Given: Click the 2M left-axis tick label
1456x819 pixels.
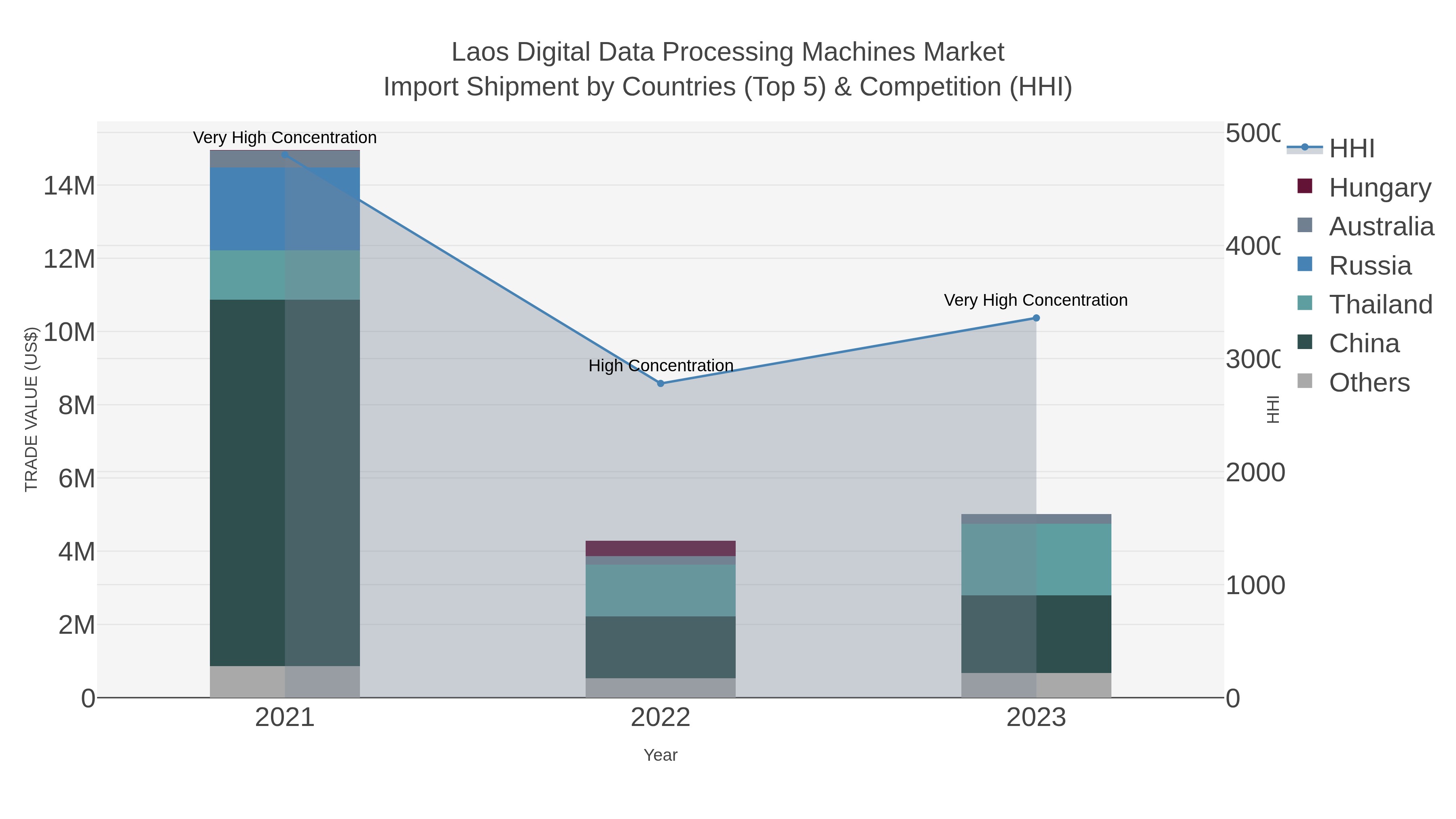Looking at the screenshot, I should (x=77, y=625).
